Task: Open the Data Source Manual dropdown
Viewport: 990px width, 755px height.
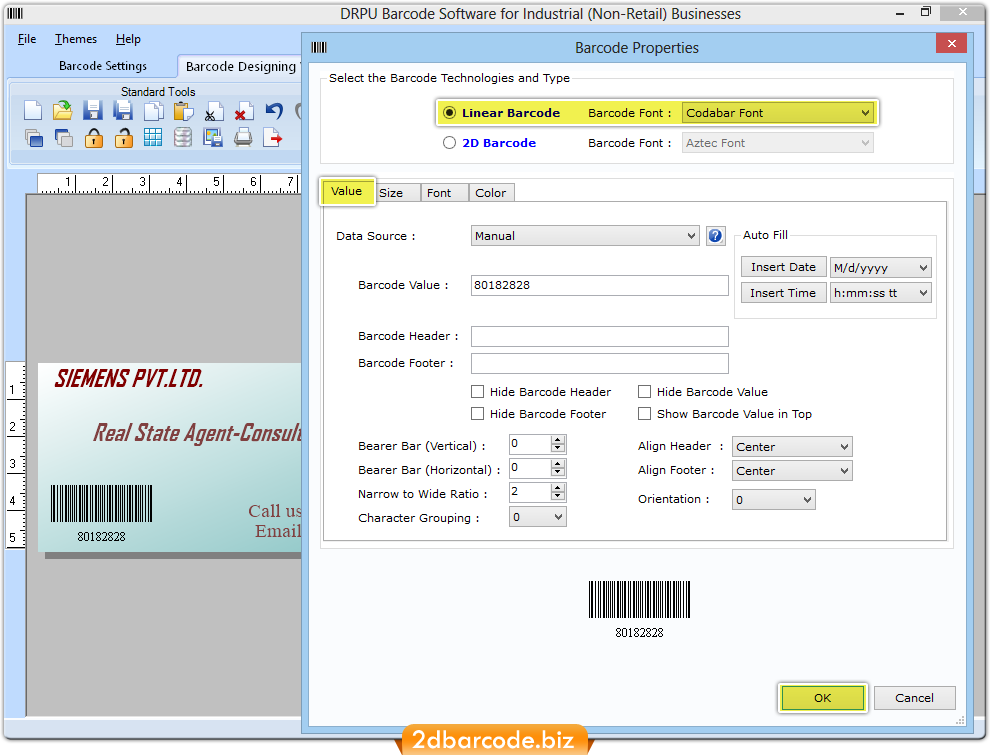Action: click(x=585, y=236)
